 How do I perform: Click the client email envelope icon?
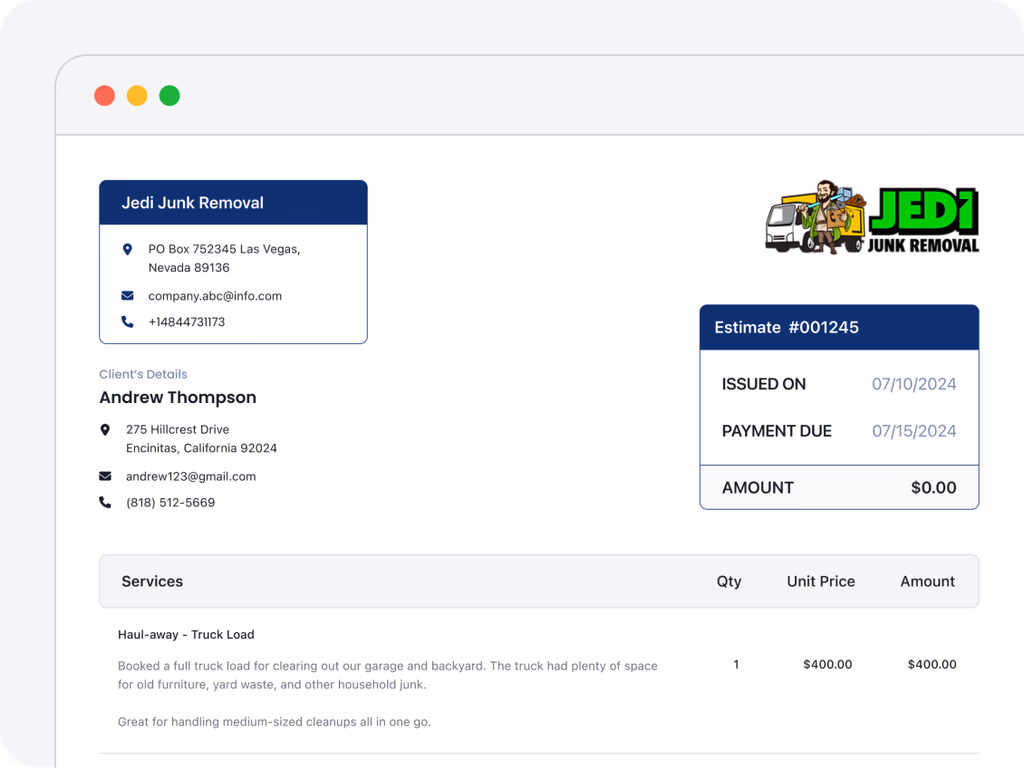point(105,476)
